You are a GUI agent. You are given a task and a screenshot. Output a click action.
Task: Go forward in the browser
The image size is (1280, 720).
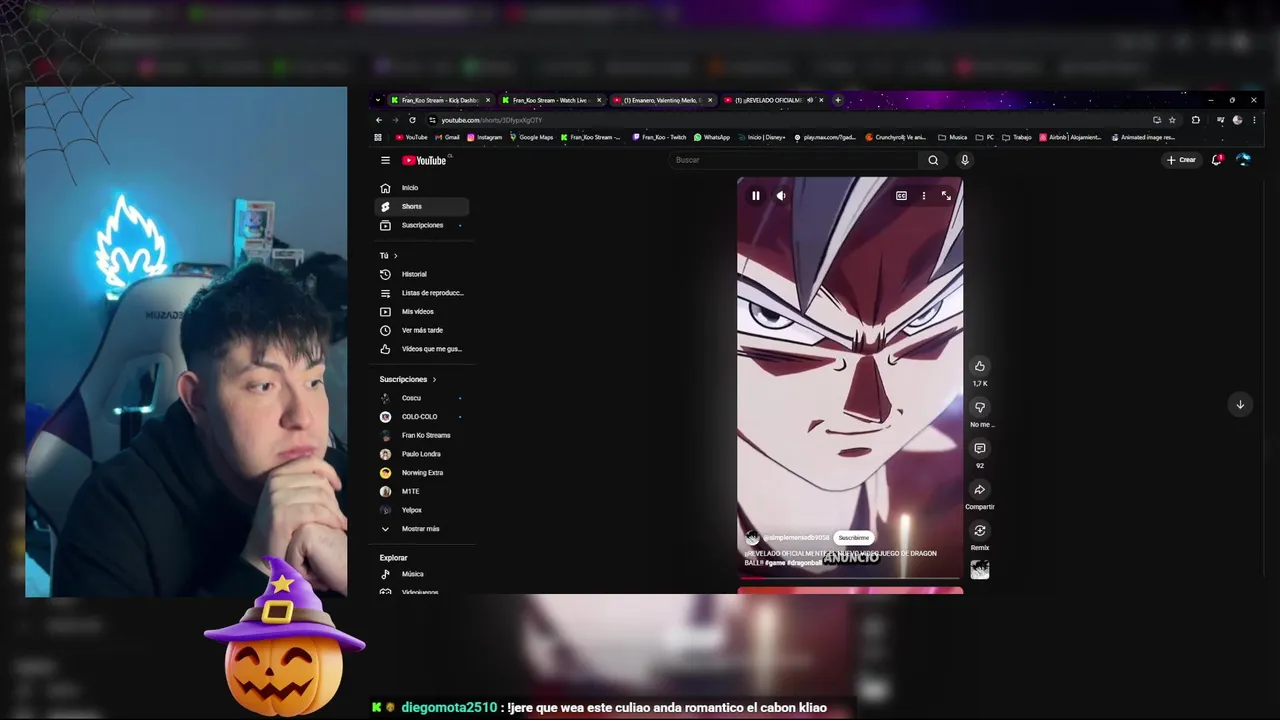pyautogui.click(x=395, y=120)
